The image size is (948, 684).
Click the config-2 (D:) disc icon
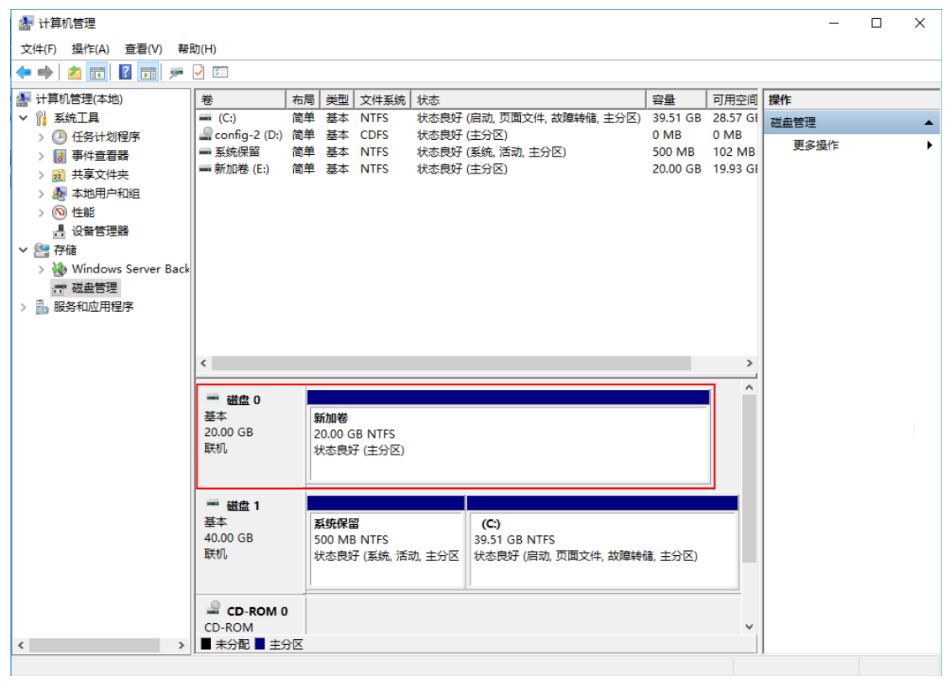click(x=206, y=134)
